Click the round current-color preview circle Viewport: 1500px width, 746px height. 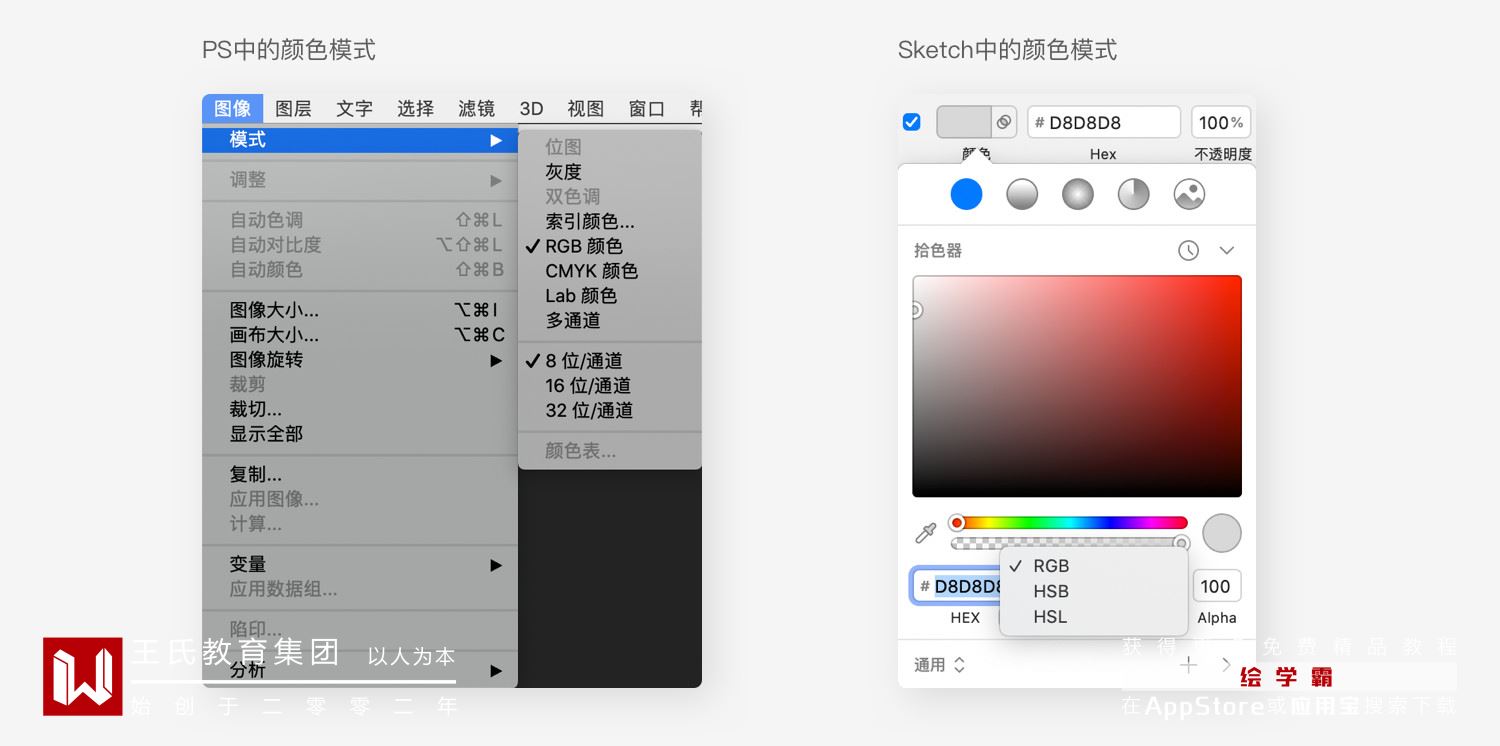[1221, 533]
